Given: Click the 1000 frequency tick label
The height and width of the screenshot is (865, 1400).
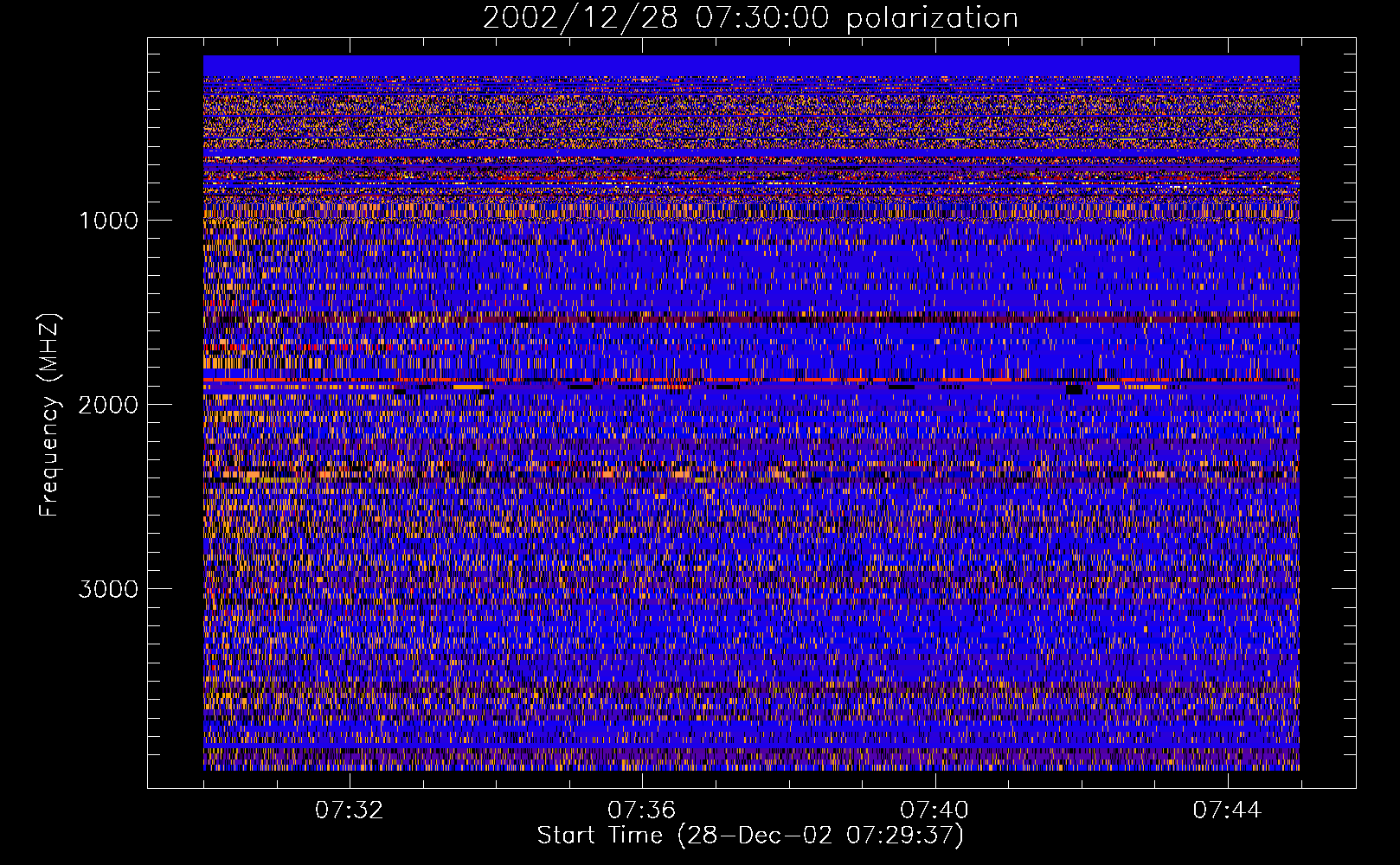Looking at the screenshot, I should [x=108, y=221].
